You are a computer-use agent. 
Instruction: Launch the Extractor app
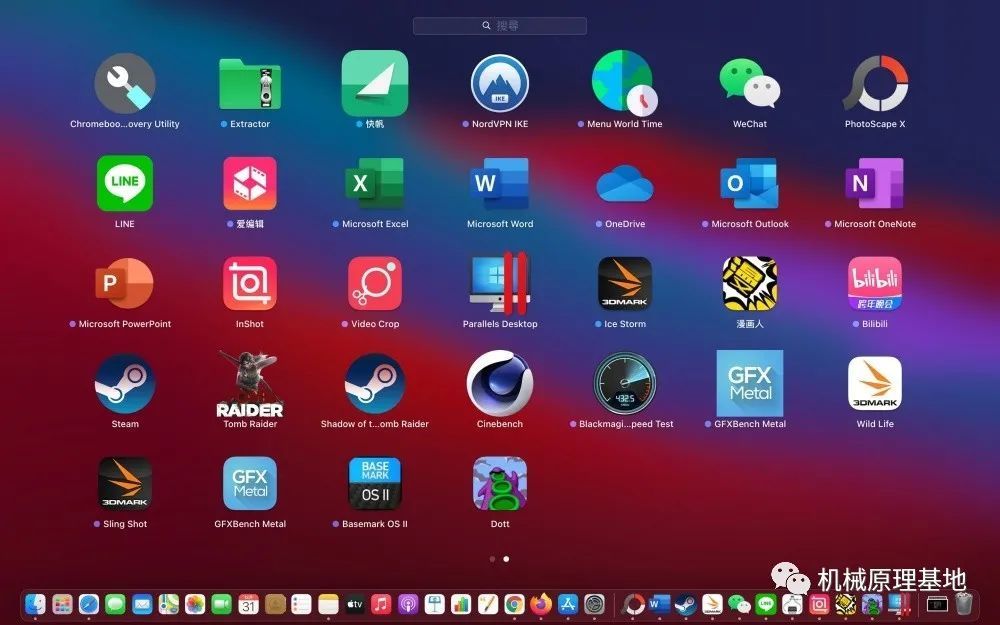250,84
